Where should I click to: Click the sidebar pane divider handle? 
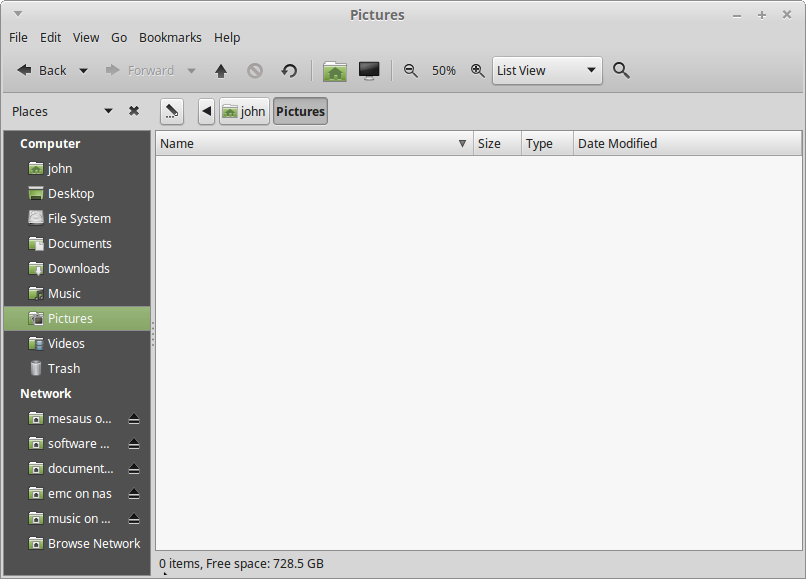point(153,334)
